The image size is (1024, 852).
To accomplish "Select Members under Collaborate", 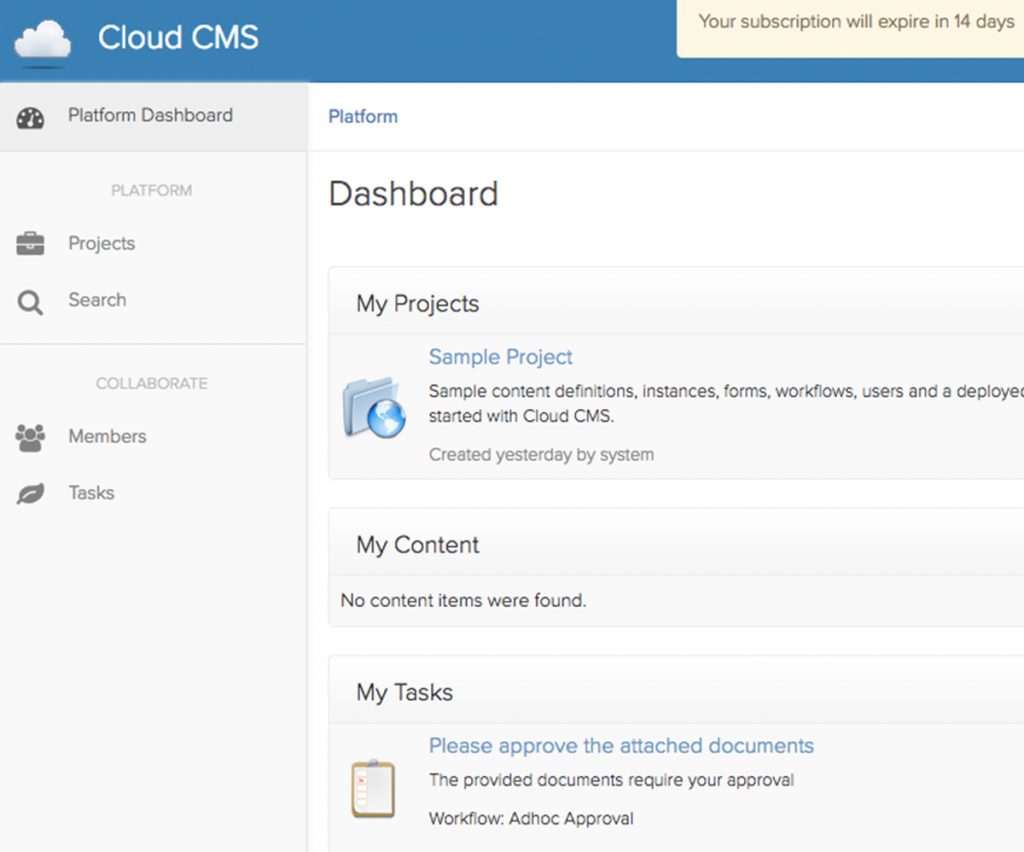I will (106, 436).
